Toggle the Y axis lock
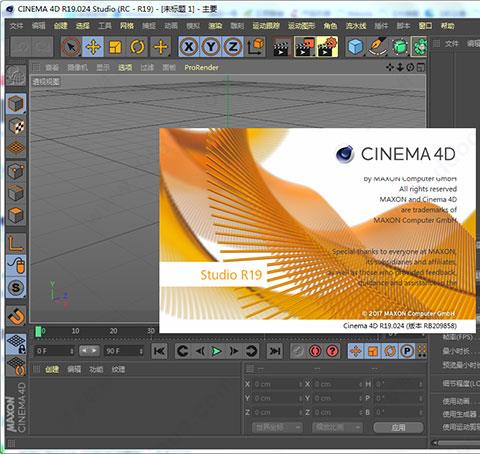 [x=211, y=47]
